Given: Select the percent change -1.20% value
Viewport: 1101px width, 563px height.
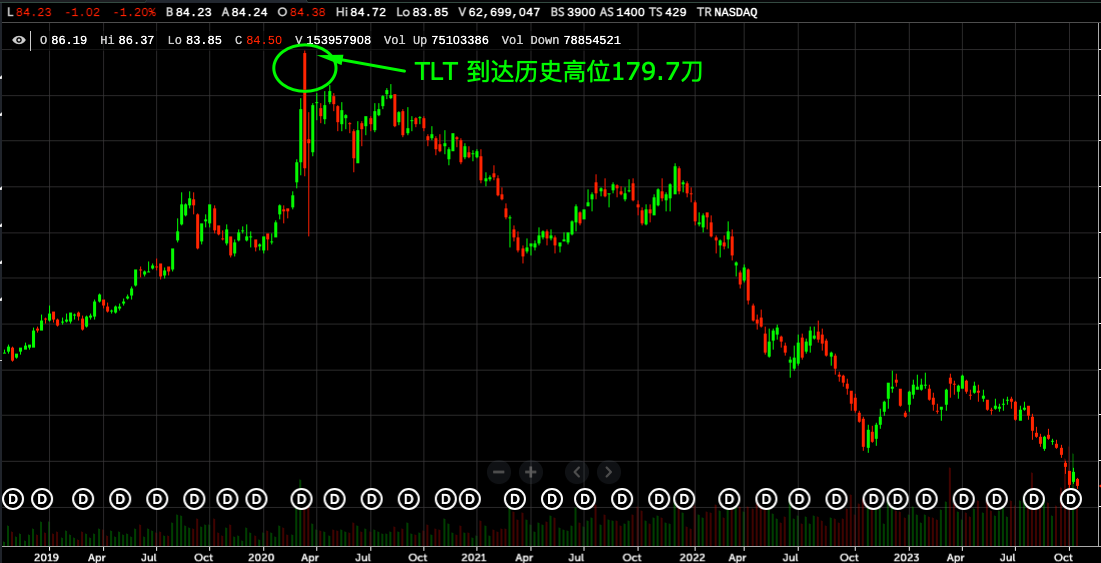Looking at the screenshot, I should point(133,12).
